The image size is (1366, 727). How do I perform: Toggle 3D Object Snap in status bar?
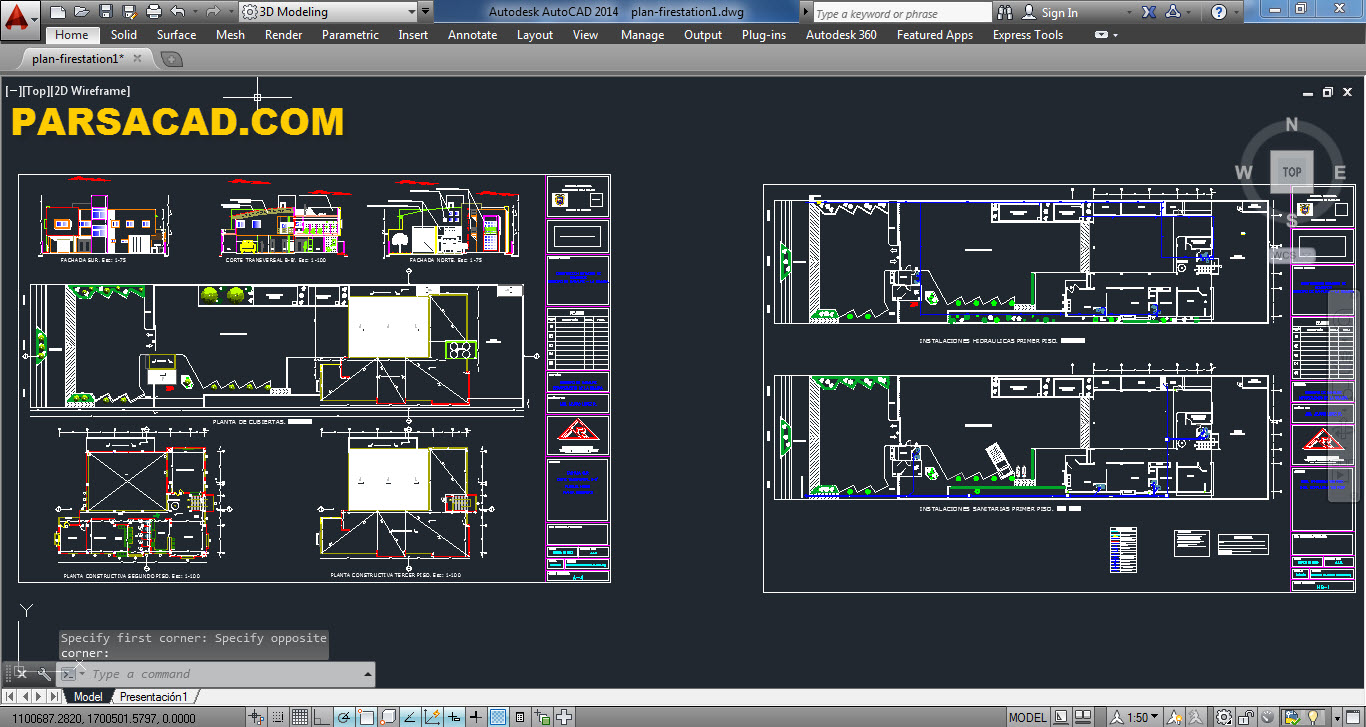[388, 717]
